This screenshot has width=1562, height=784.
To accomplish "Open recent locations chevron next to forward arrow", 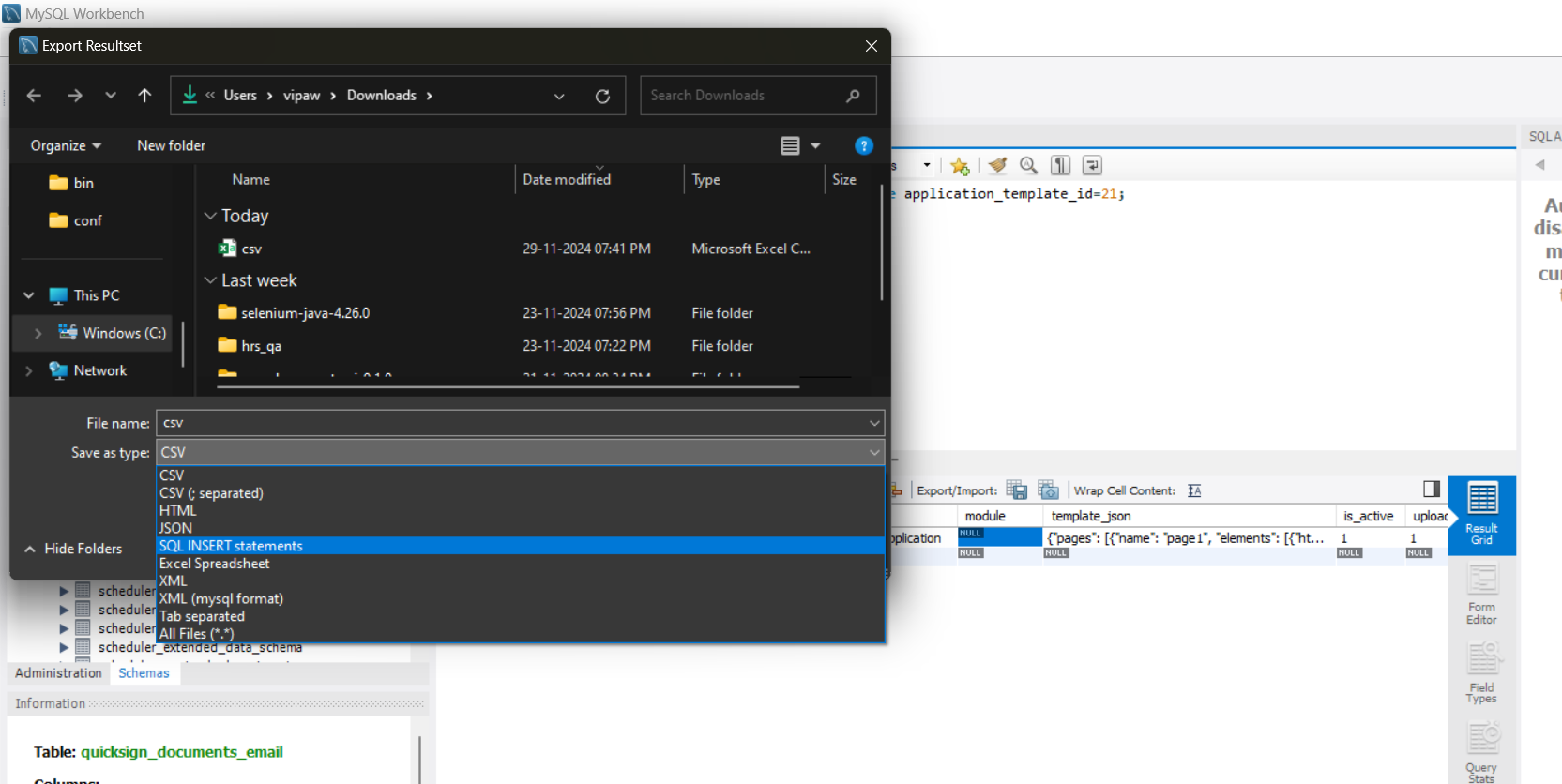I will pos(111,96).
